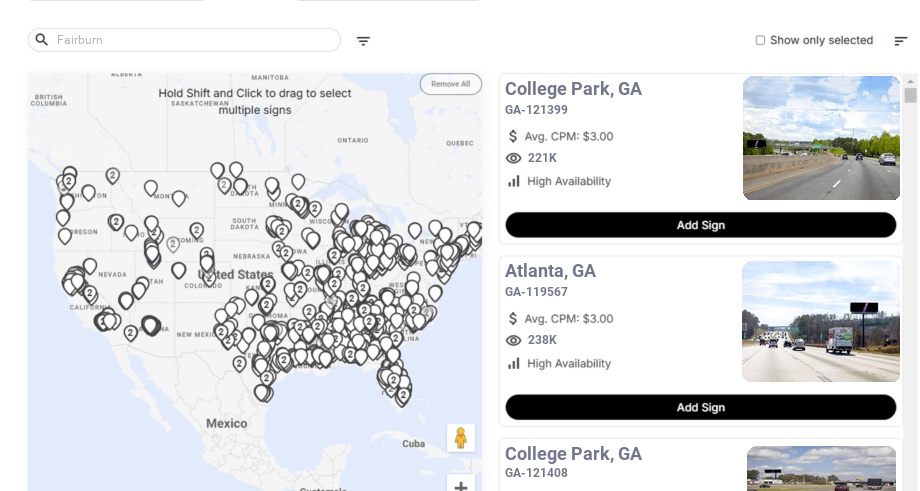Click the Atlanta, GA listing title
Screen dimensions: 920x491
coord(550,271)
